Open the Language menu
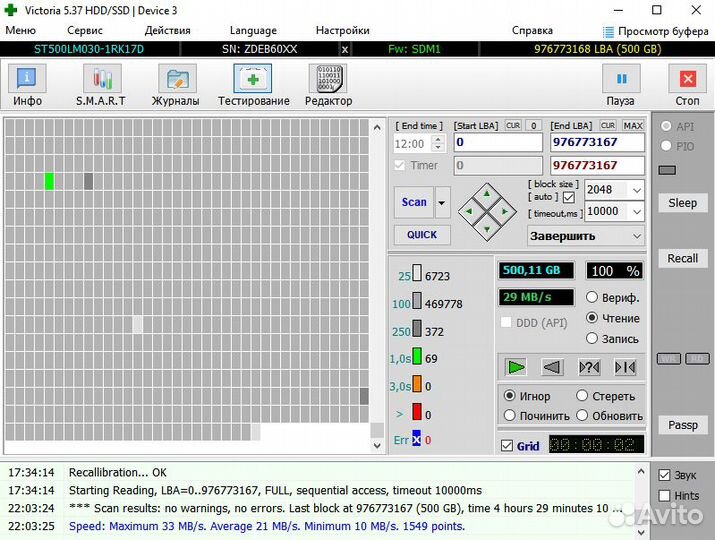The width and height of the screenshot is (715, 540). (253, 30)
